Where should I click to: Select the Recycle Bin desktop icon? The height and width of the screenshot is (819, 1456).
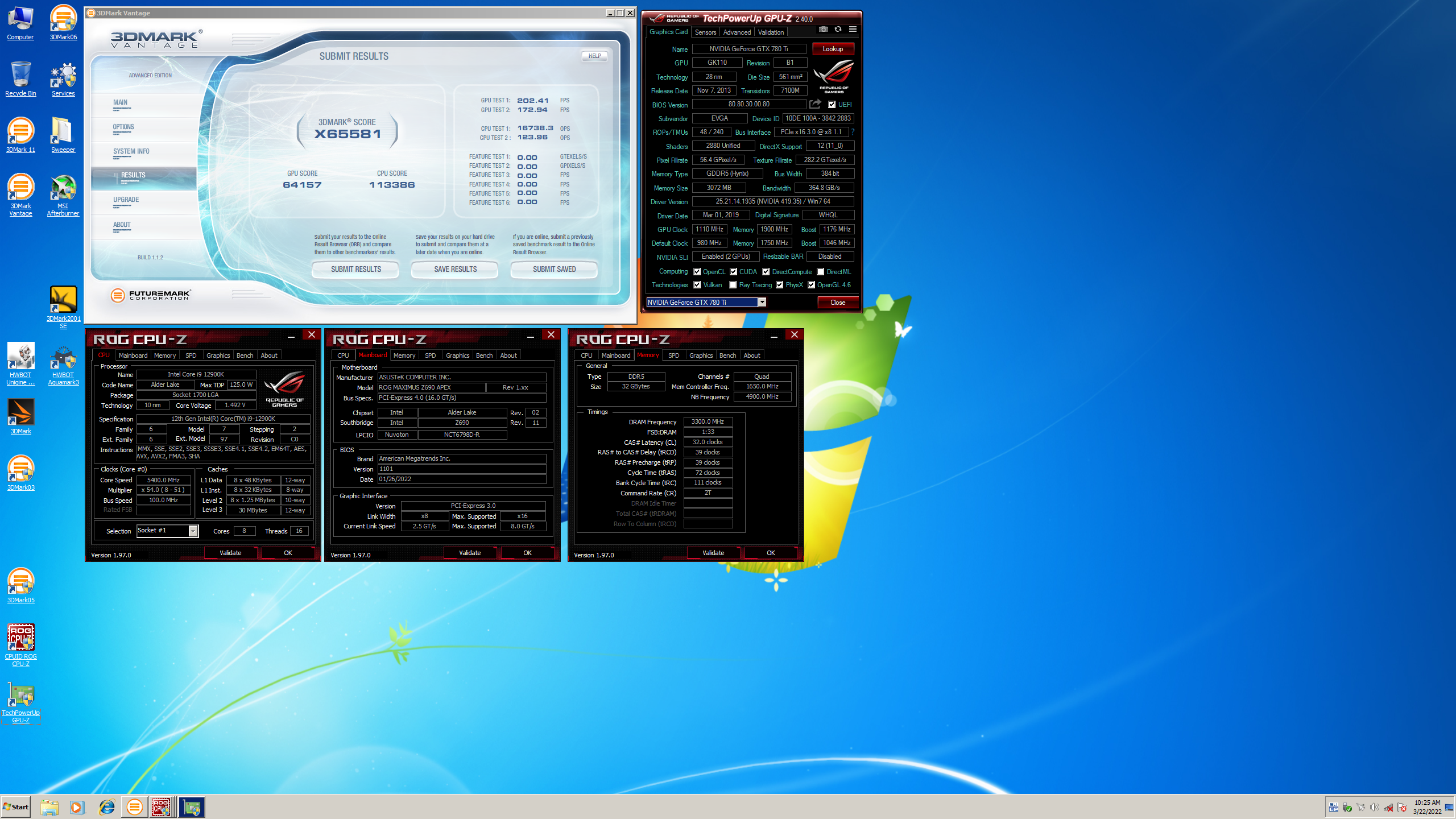pyautogui.click(x=20, y=79)
